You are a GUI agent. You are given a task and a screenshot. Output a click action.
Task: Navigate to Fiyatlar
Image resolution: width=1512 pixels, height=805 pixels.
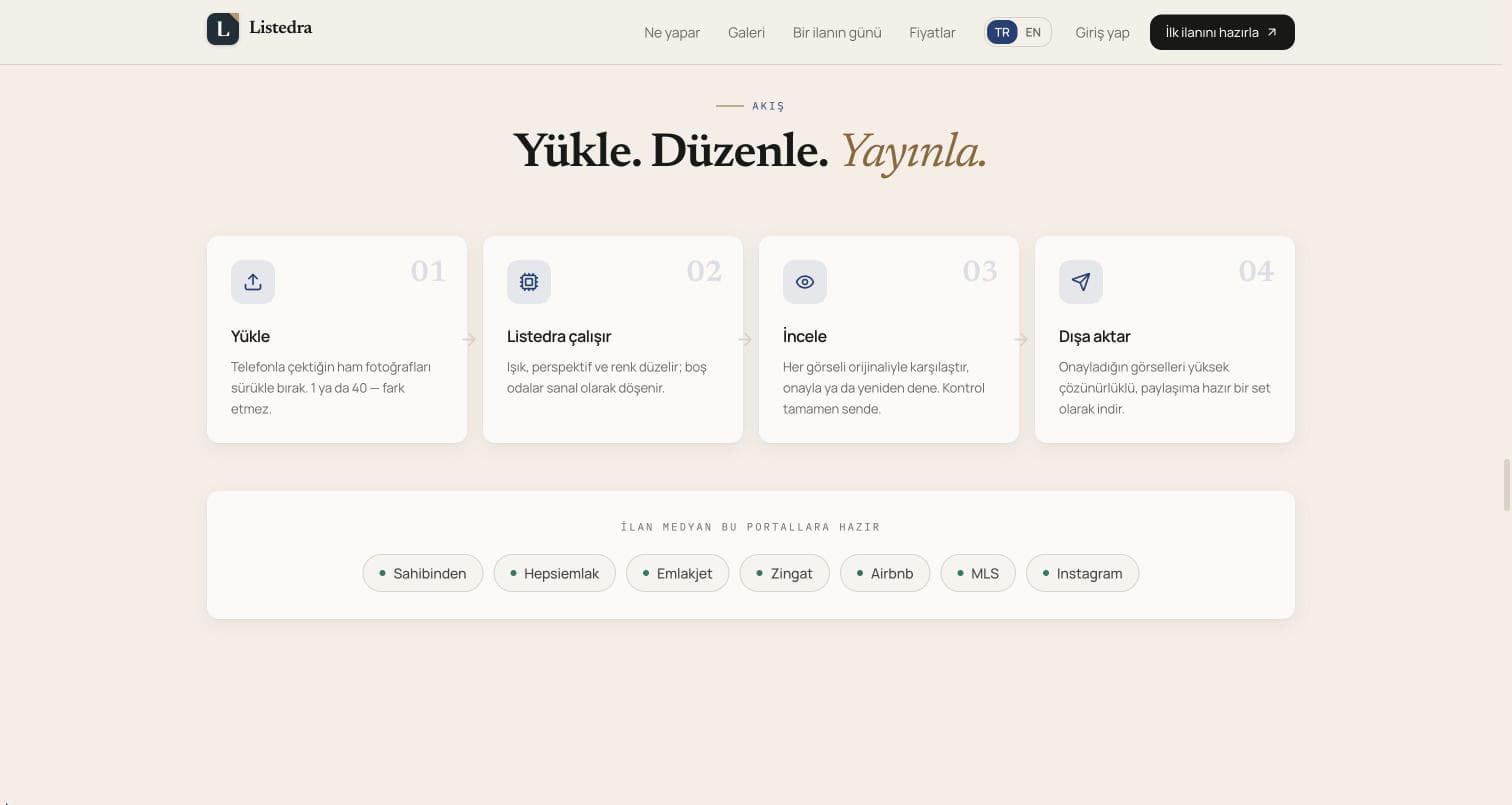[932, 32]
